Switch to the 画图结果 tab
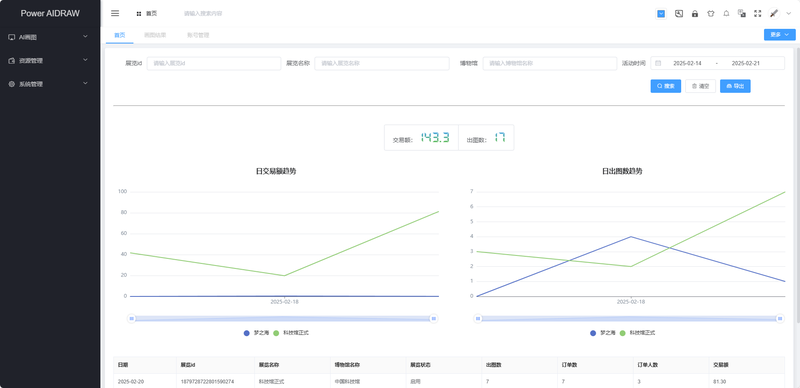This screenshot has height=388, width=800. 155,35
